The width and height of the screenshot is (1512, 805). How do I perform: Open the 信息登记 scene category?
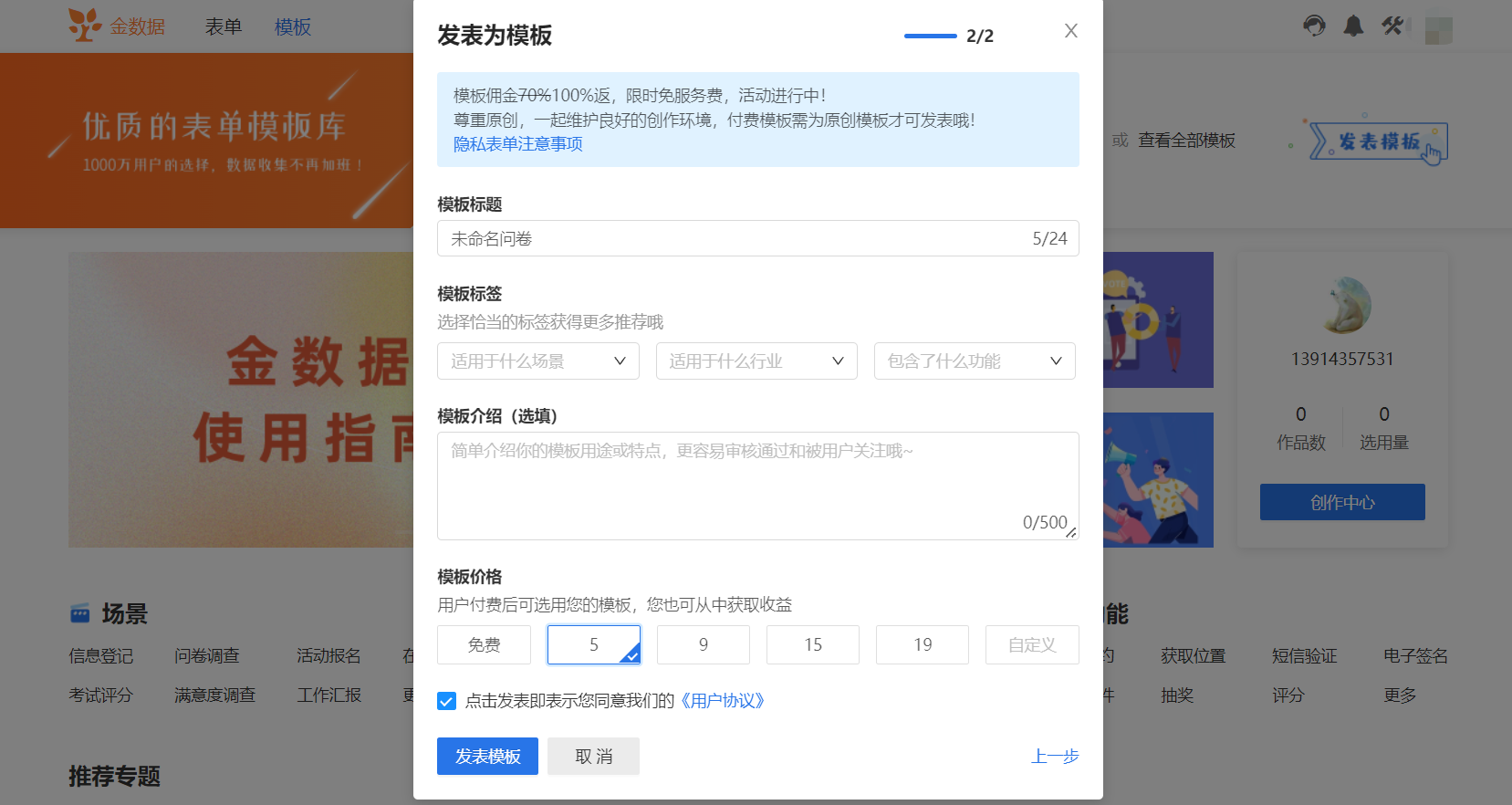pyautogui.click(x=101, y=656)
